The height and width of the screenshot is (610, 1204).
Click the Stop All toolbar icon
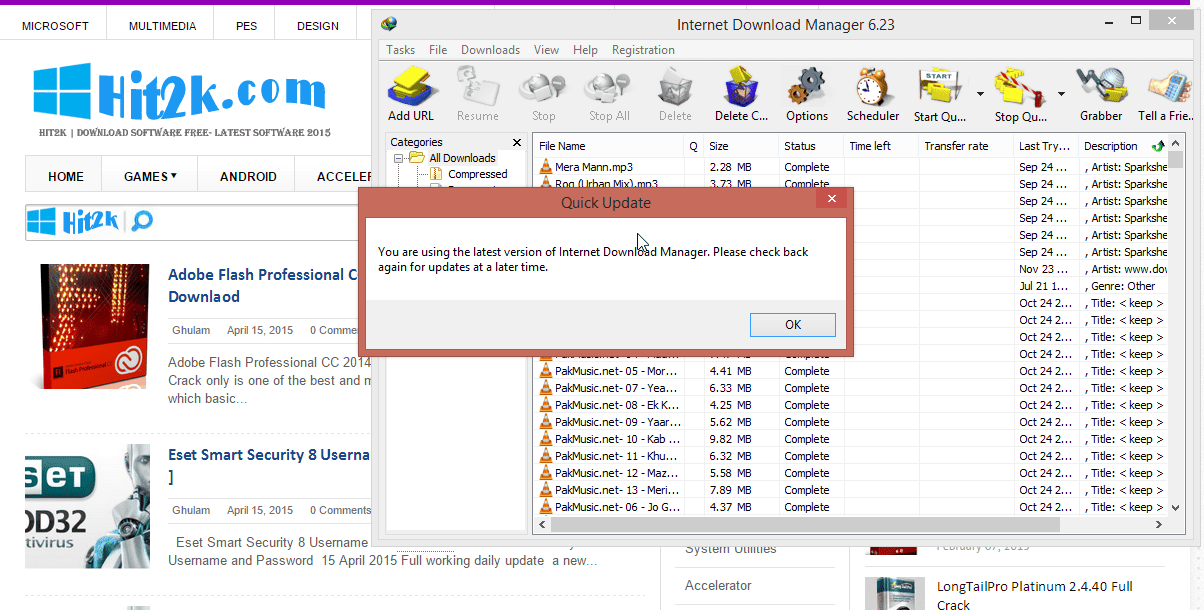(x=608, y=88)
